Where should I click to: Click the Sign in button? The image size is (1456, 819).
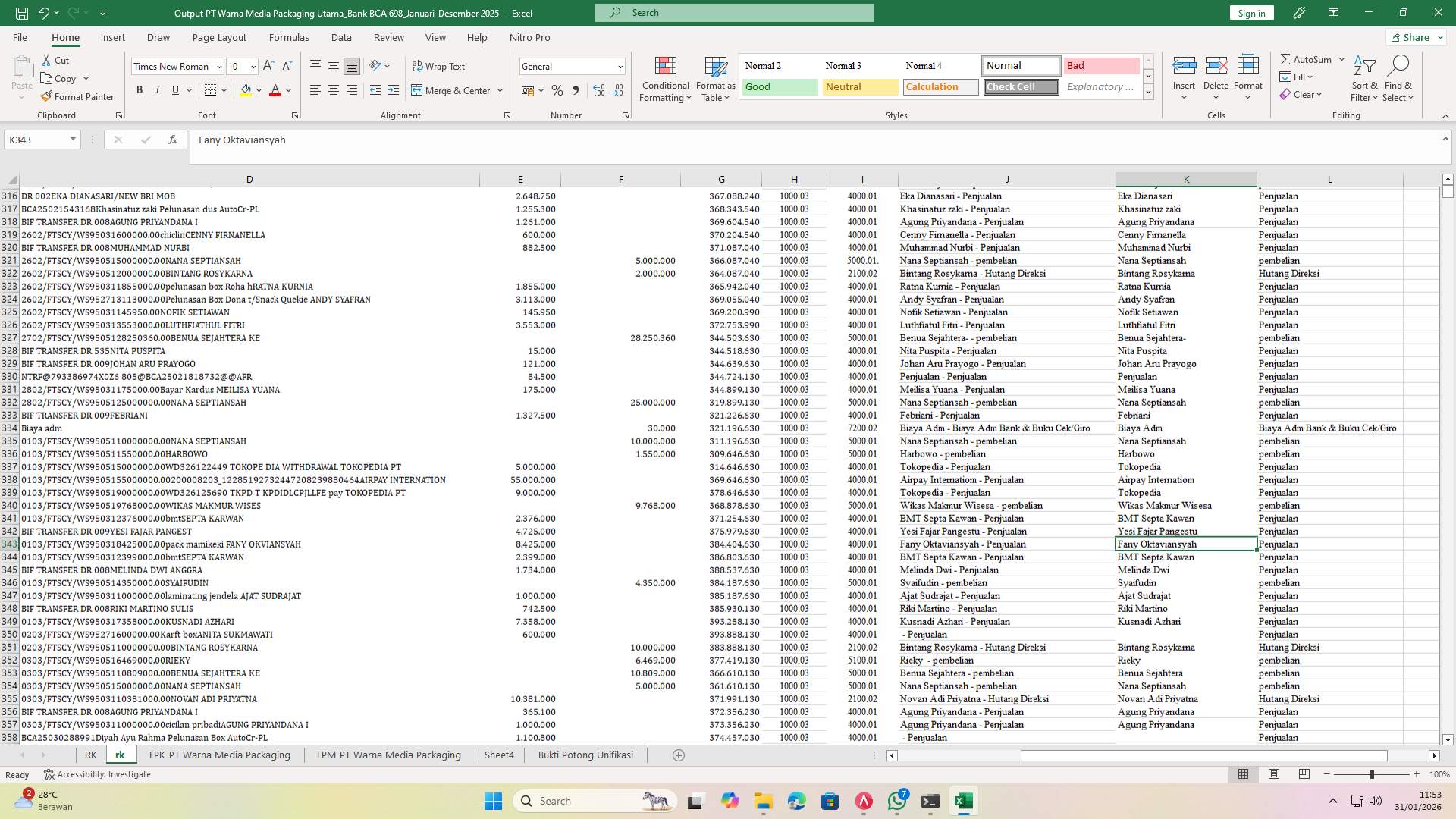pyautogui.click(x=1250, y=12)
